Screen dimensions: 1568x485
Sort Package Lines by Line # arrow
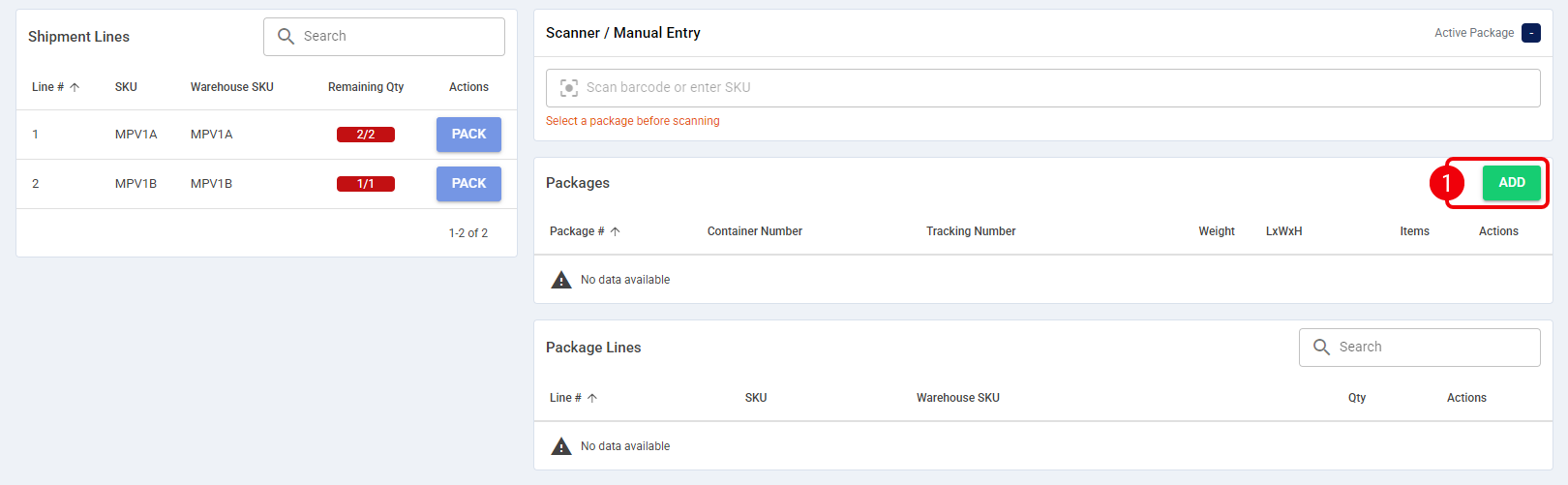592,398
